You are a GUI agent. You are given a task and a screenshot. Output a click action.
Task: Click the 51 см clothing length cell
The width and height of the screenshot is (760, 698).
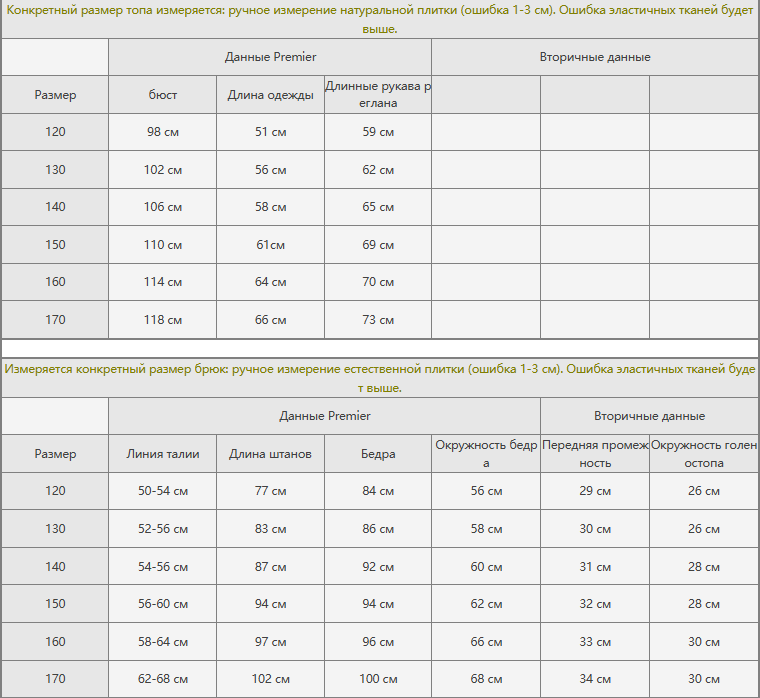270,132
